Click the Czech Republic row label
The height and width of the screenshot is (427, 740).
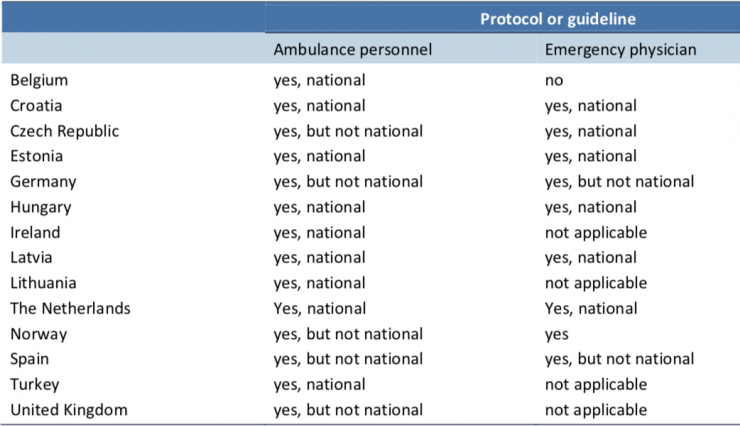65,131
